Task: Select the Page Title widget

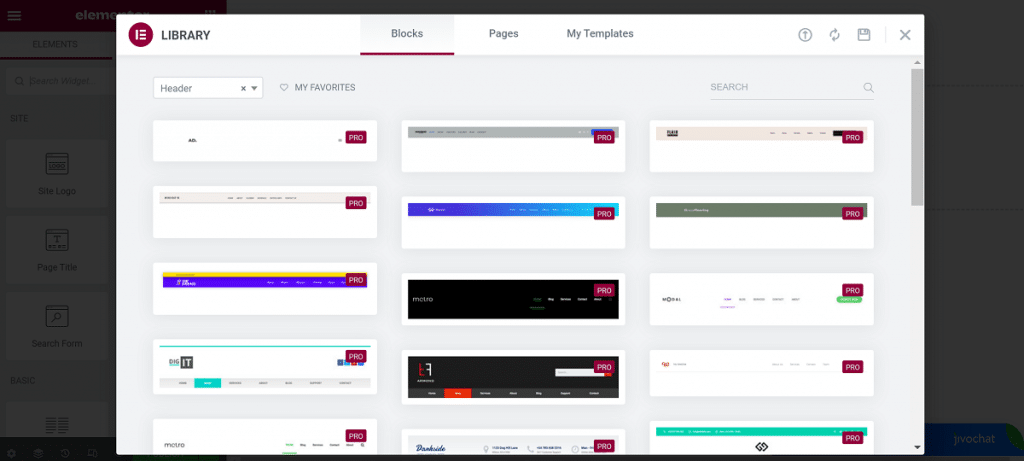Action: point(57,249)
